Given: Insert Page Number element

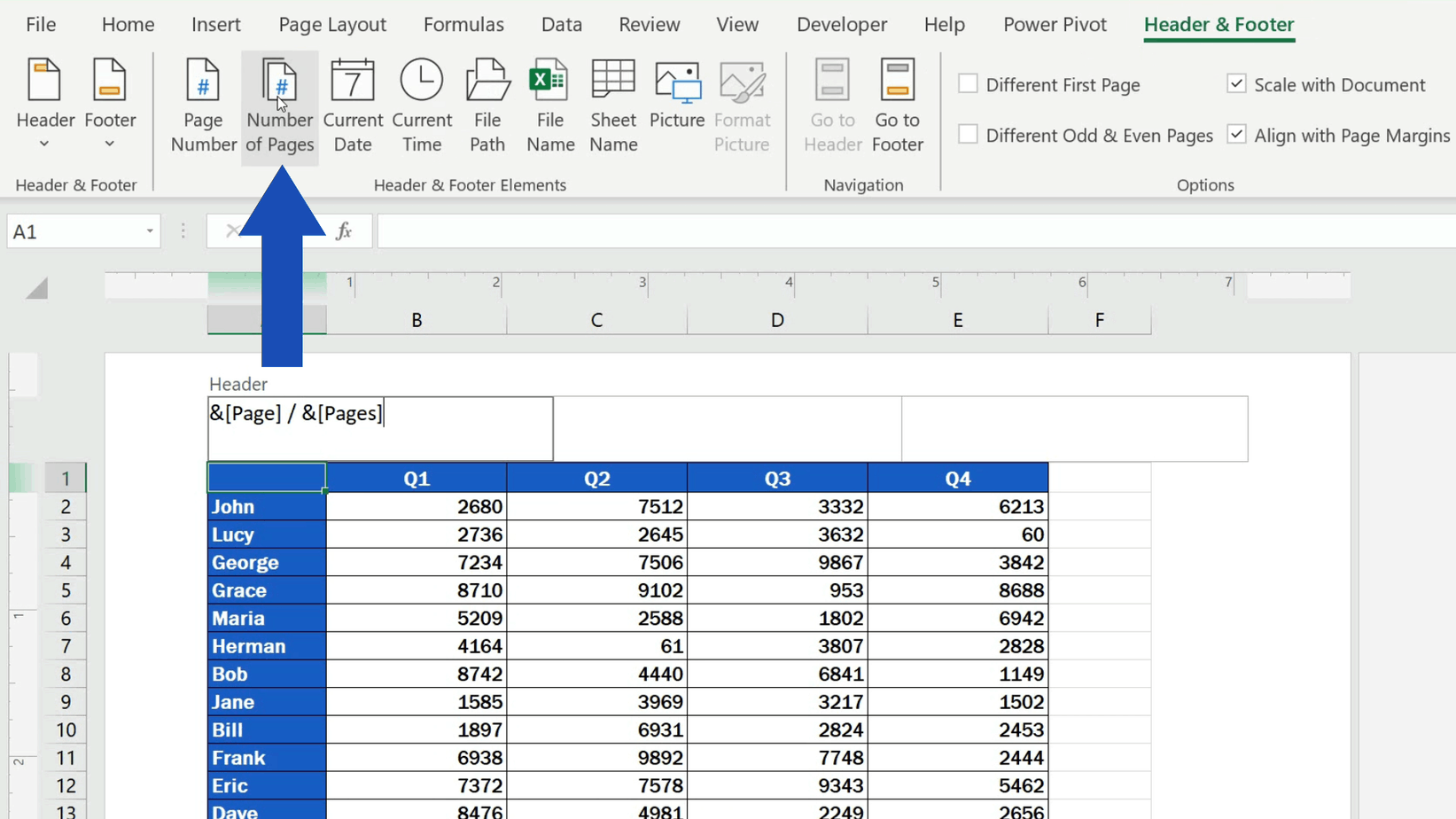Looking at the screenshot, I should click(203, 106).
